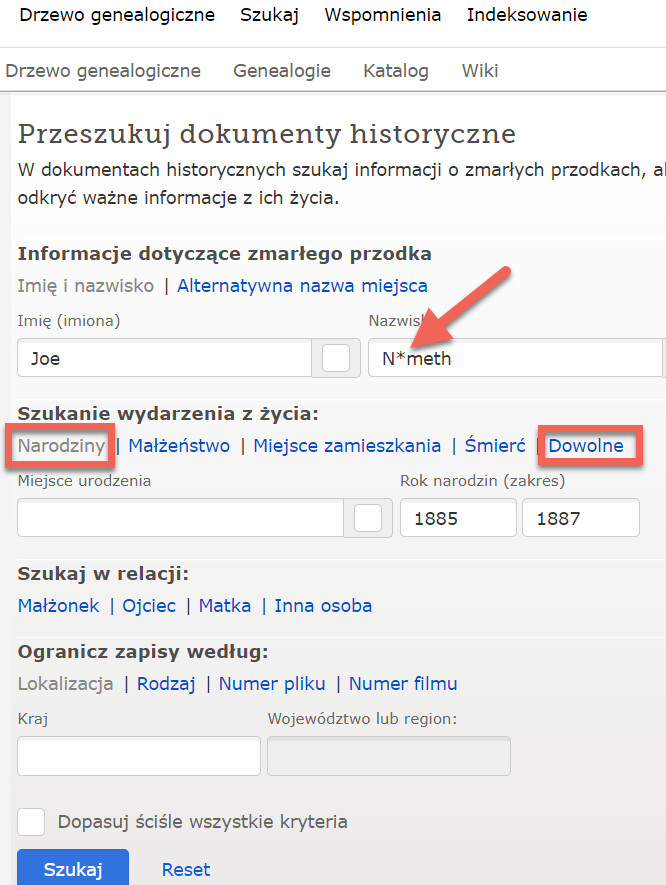Click the blue Szukaj button
Screen dimensions: 666x885
pos(73,869)
